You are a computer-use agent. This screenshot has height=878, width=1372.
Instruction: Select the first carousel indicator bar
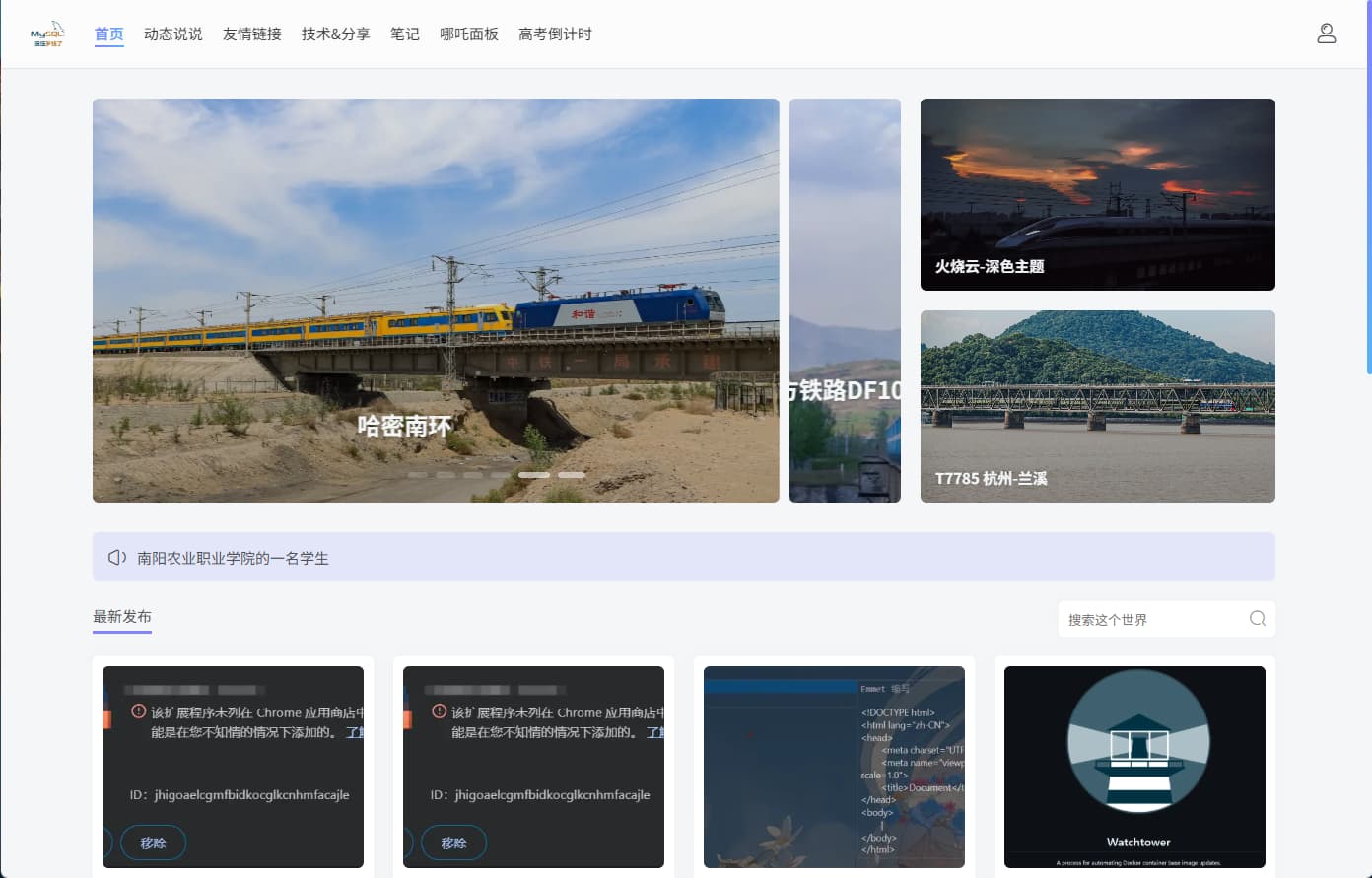[x=418, y=475]
